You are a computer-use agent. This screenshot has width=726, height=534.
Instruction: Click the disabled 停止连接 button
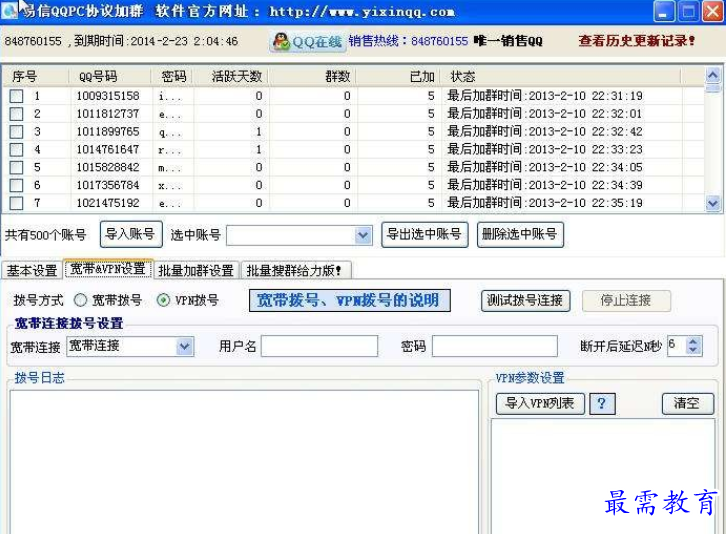click(x=626, y=301)
